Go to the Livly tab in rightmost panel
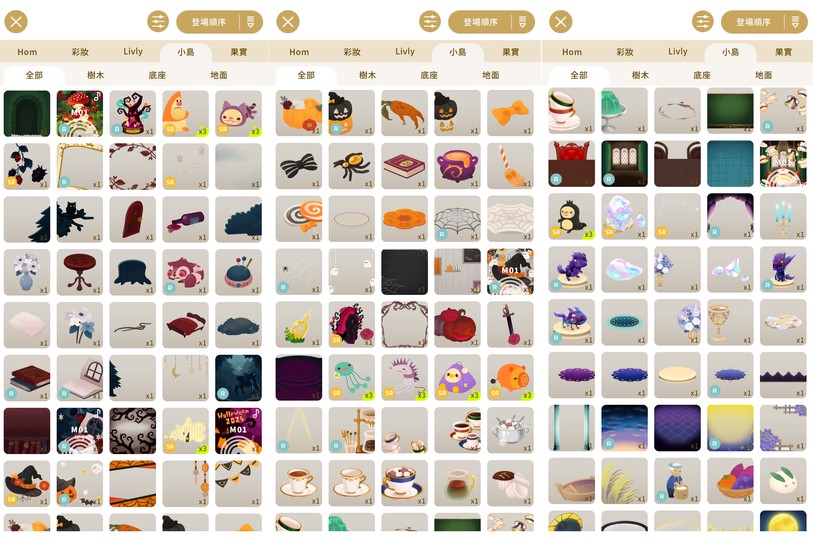813x540 pixels. point(678,51)
